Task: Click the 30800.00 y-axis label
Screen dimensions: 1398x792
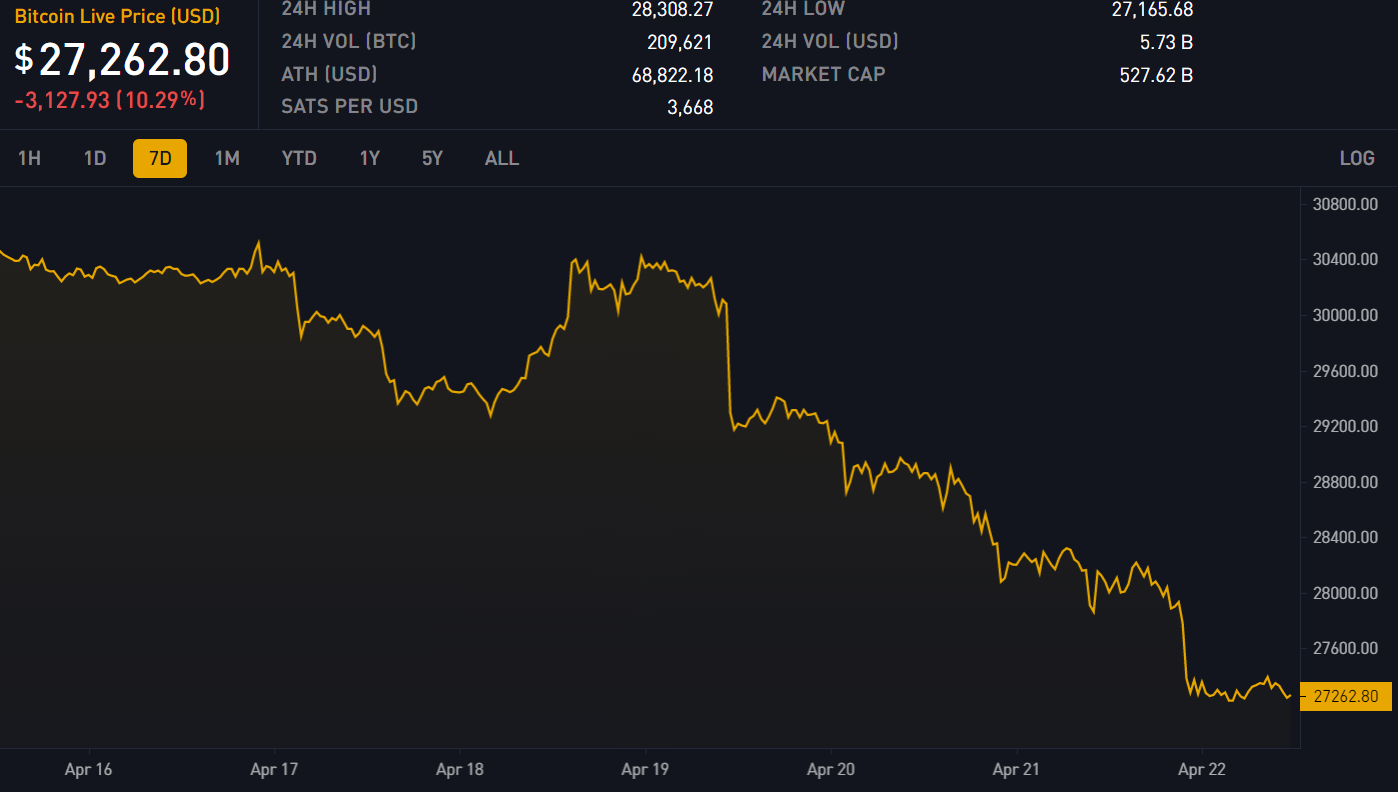Action: tap(1345, 204)
